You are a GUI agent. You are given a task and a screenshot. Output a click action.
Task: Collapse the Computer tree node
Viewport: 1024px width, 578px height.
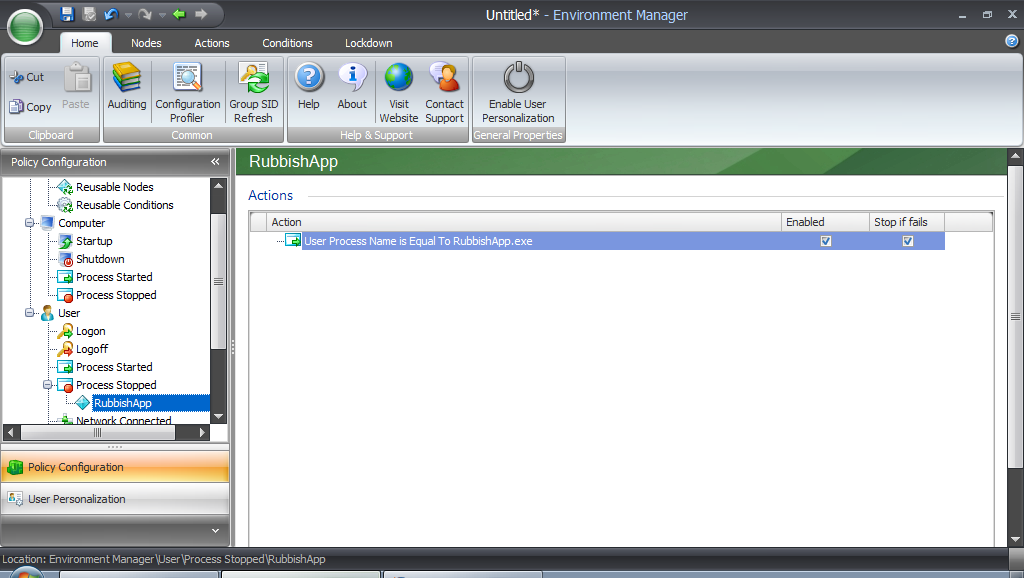29,223
